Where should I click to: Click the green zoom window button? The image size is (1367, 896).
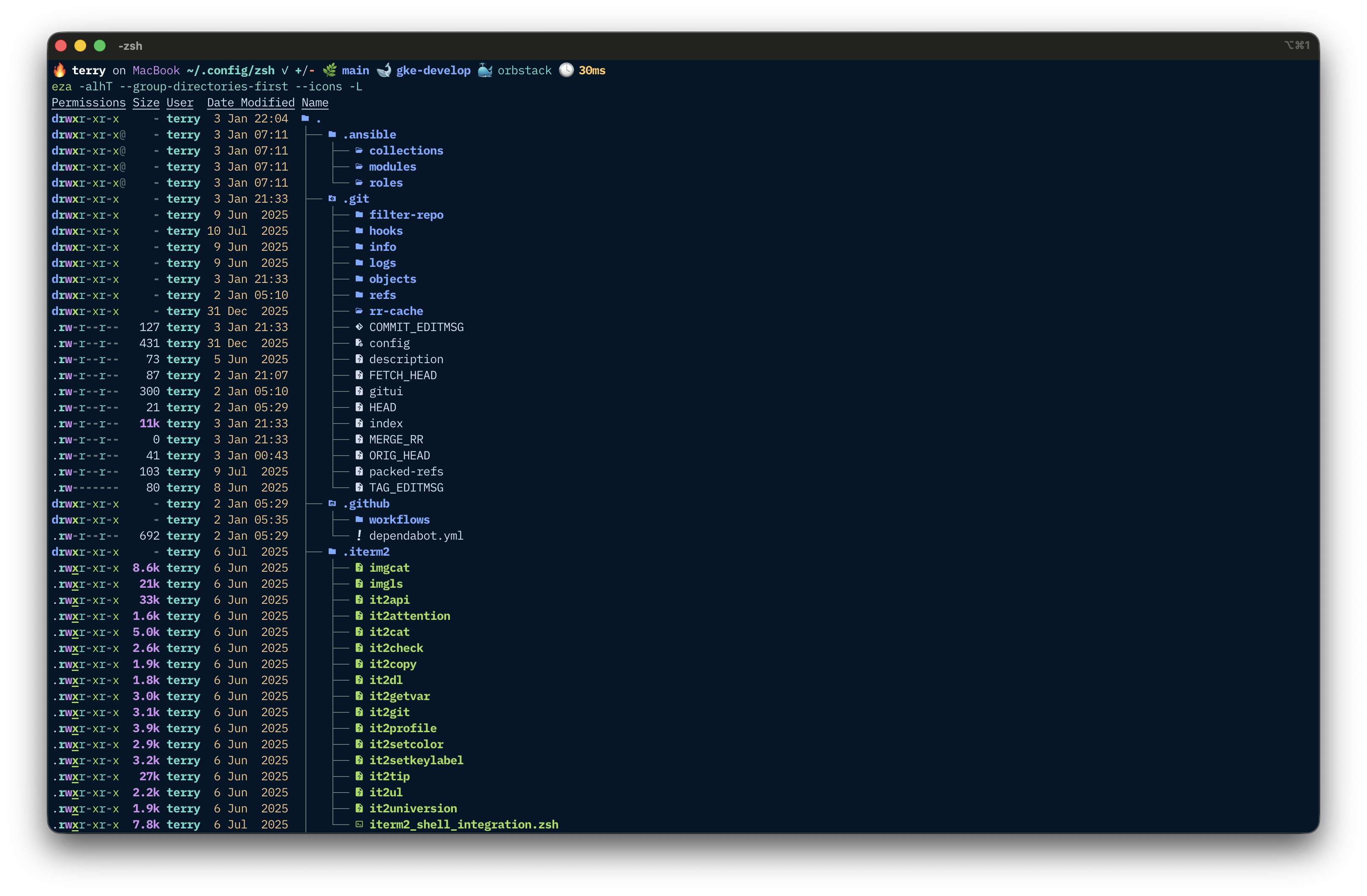pos(100,46)
